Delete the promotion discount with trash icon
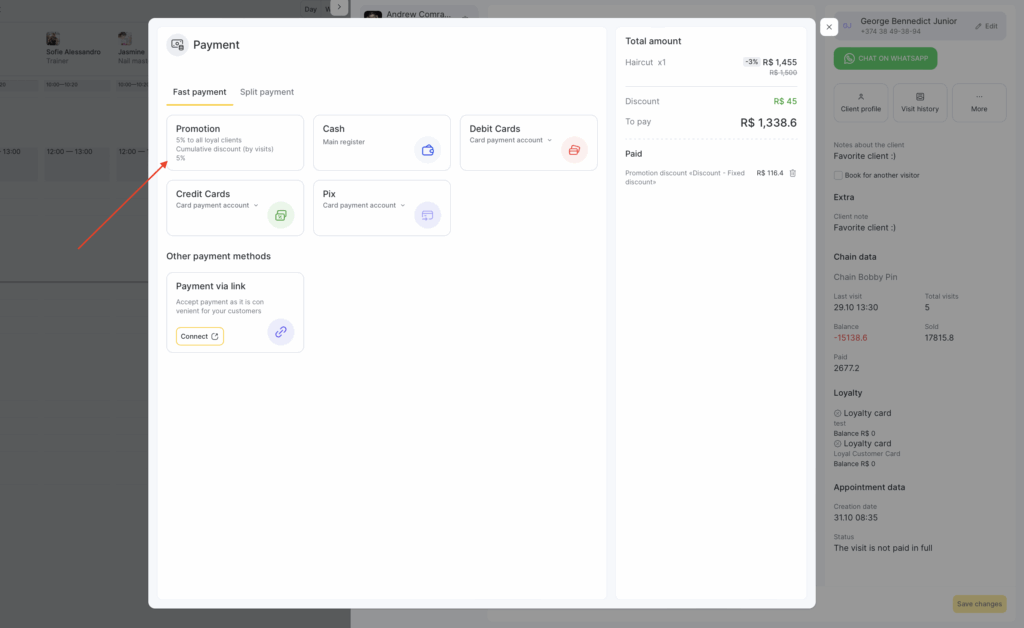 tap(793, 173)
